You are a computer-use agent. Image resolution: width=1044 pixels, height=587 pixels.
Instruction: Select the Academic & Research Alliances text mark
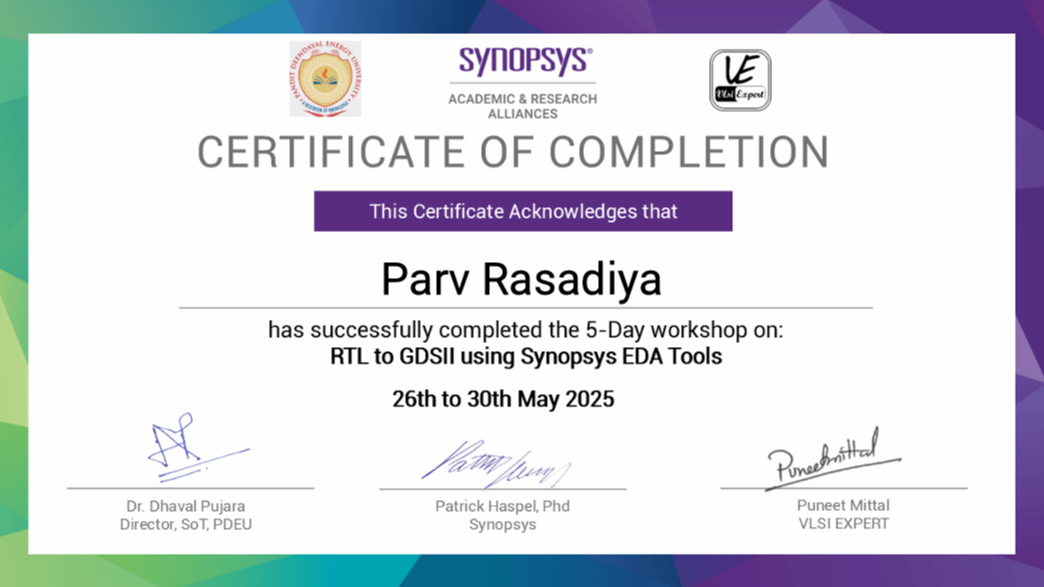[x=521, y=107]
